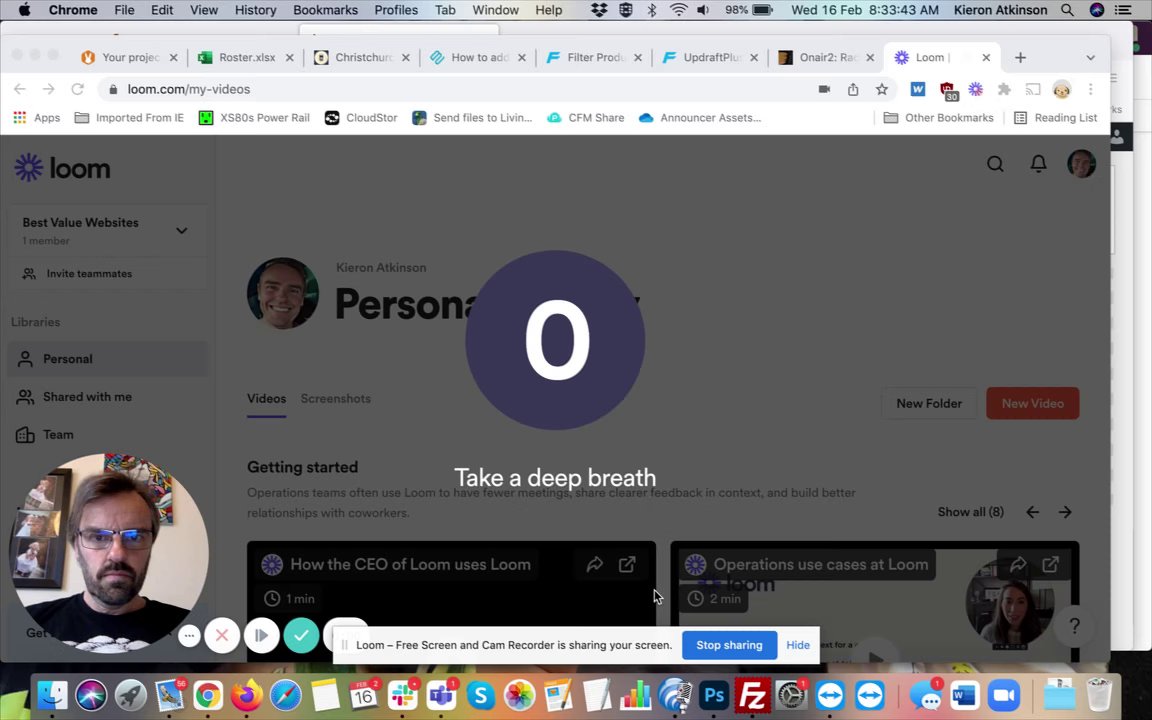Screen dimensions: 1152x720
Task: Open CEO of Loom video in new tab
Action: coord(627,564)
